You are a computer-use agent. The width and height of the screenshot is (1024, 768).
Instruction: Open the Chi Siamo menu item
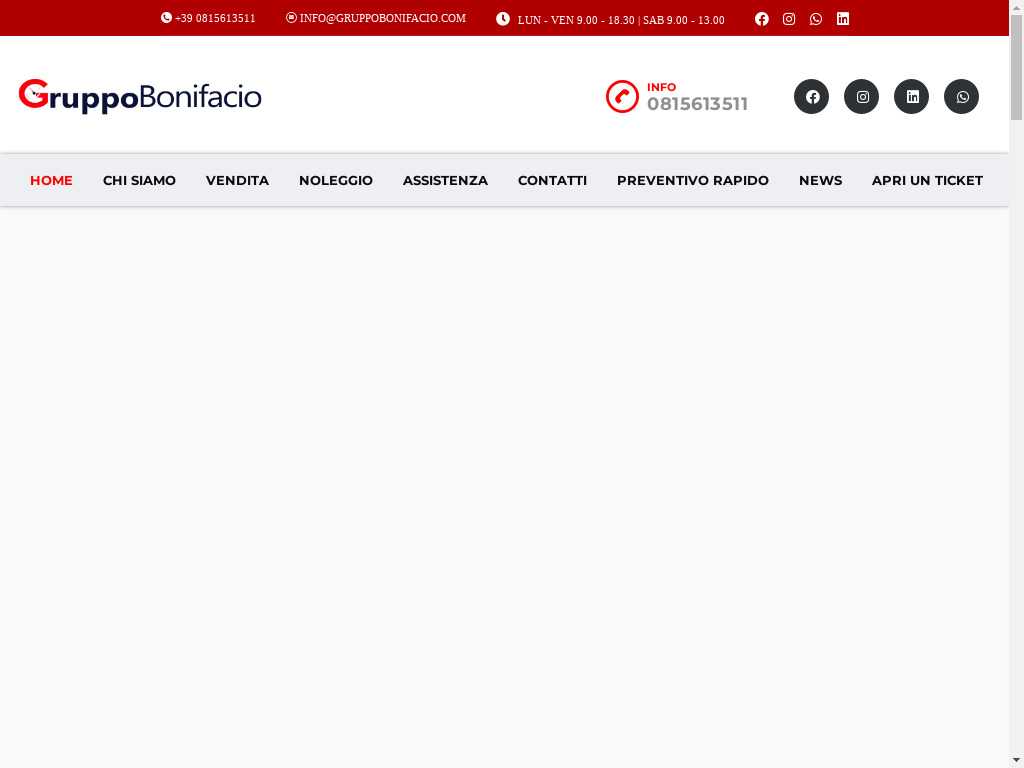pyautogui.click(x=139, y=181)
